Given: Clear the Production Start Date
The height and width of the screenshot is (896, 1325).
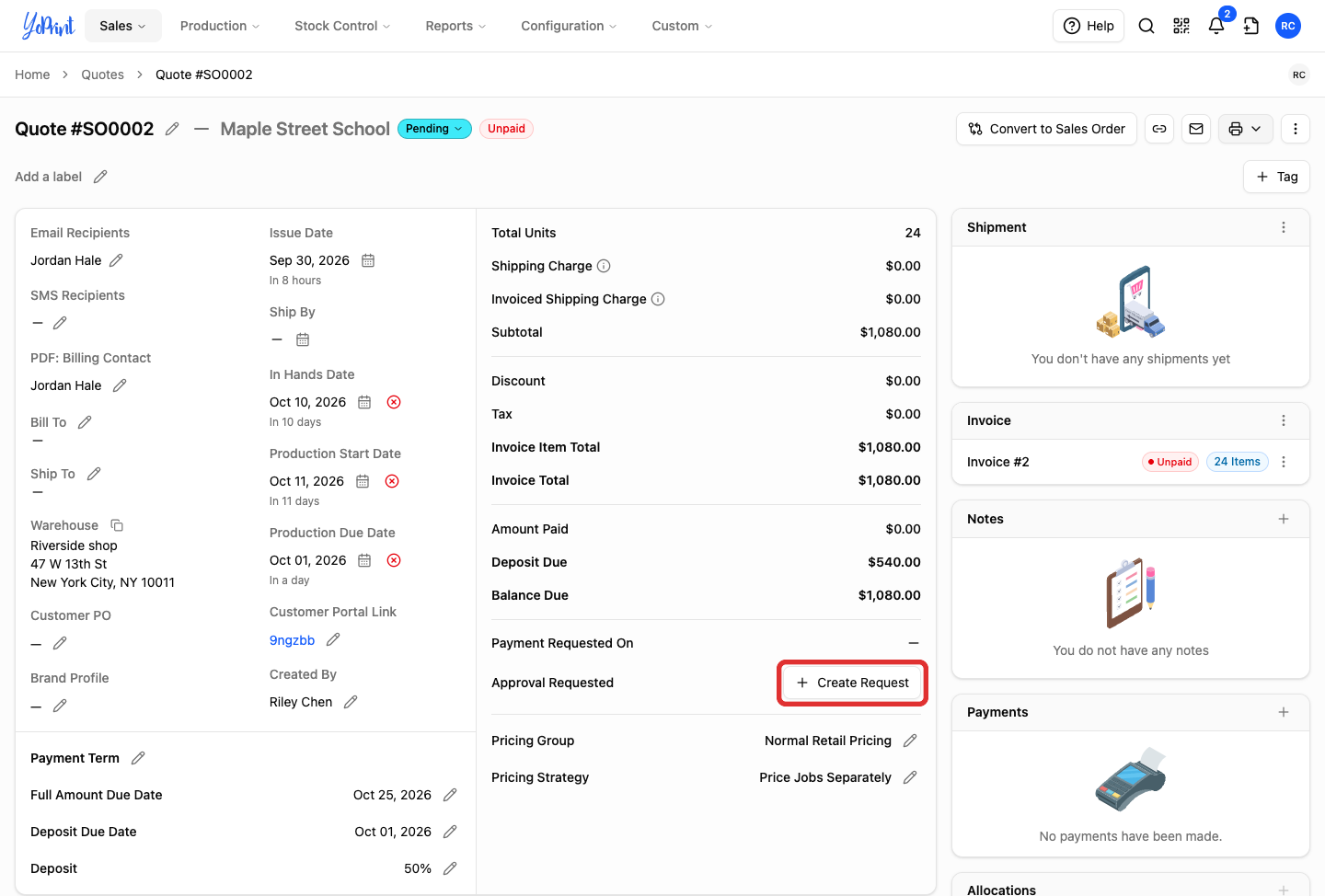Looking at the screenshot, I should pos(392,481).
